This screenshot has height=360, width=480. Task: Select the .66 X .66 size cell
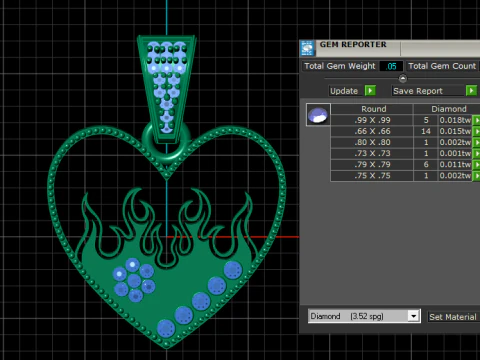[372, 131]
